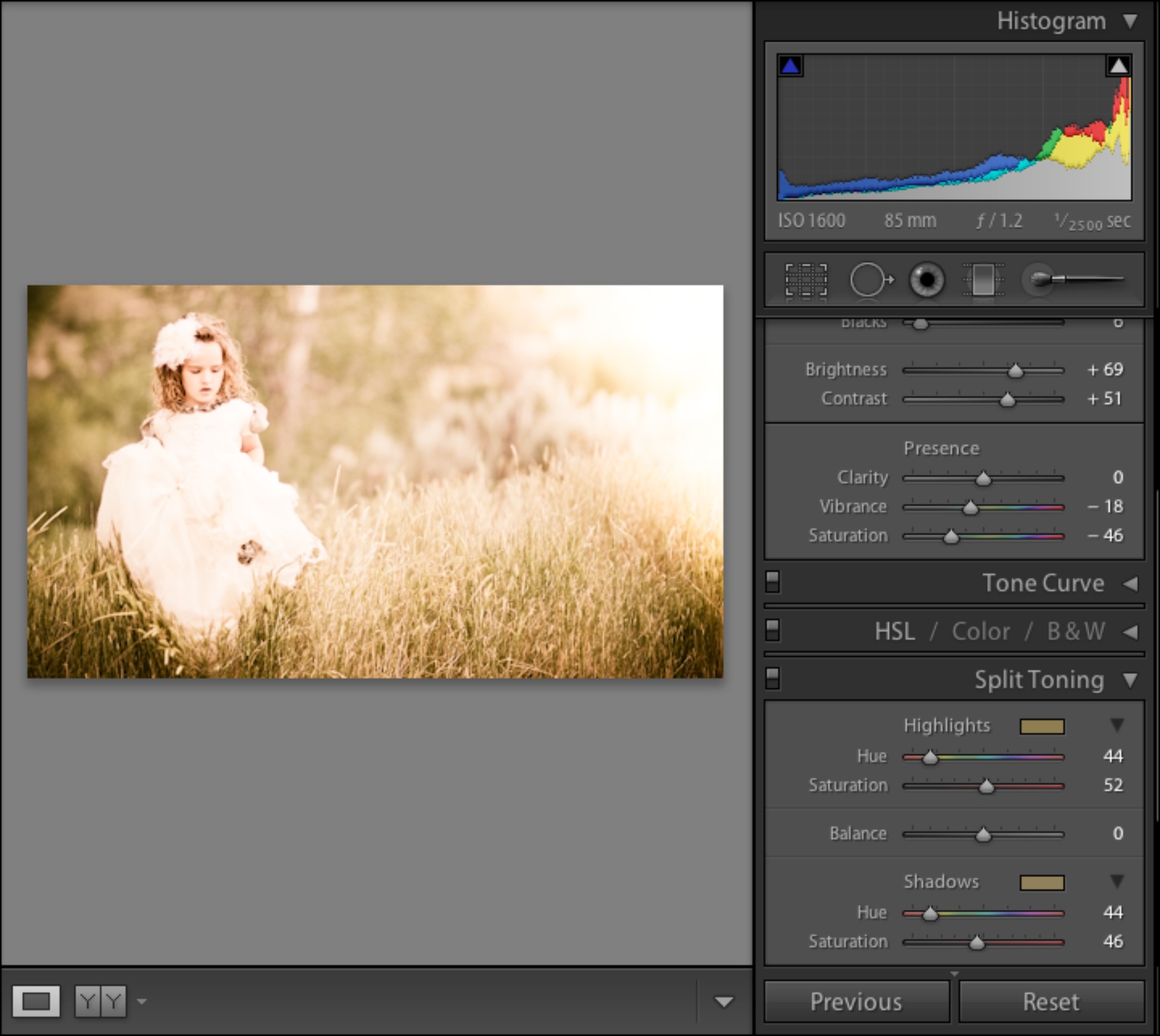
Task: Click the Clarity slider handle
Action: [983, 478]
